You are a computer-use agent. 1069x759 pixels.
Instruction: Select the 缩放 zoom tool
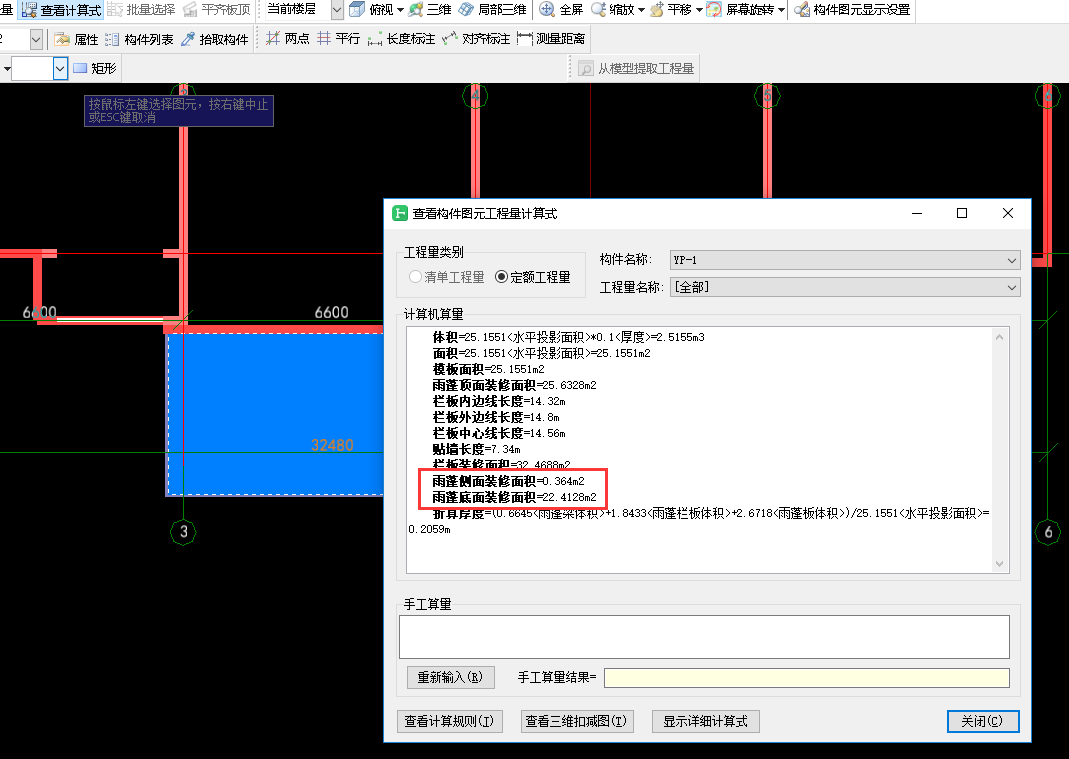click(612, 10)
